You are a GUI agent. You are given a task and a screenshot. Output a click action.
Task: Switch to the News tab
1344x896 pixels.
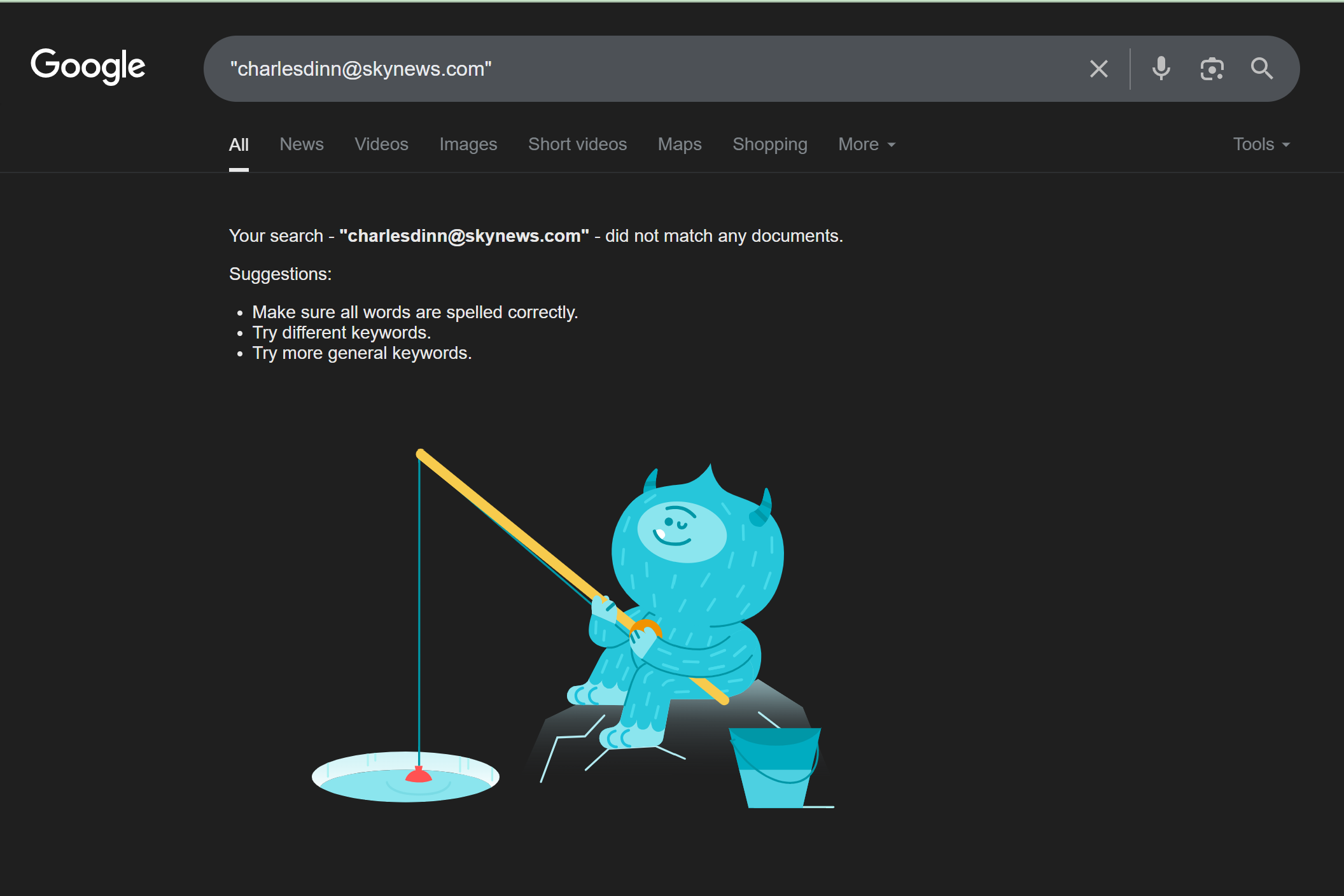pos(302,144)
